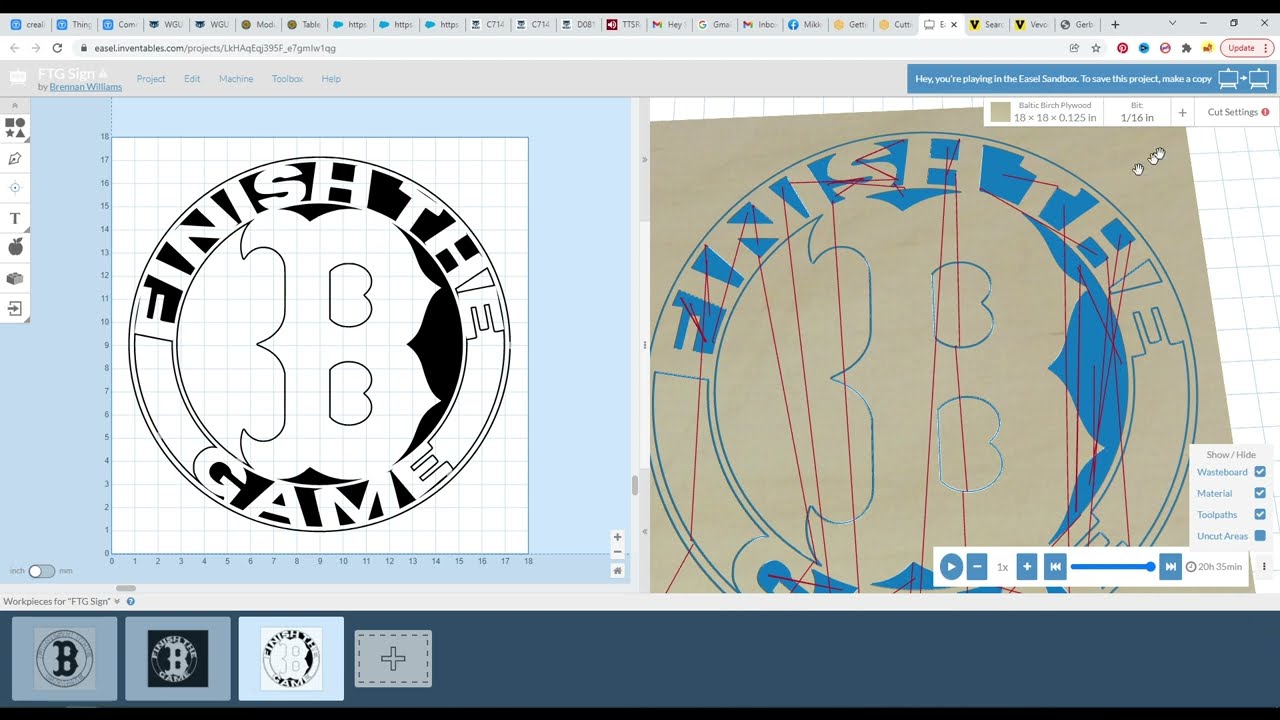Viewport: 1280px width, 720px height.
Task: Toggle Wasteboard visibility checkbox
Action: (1260, 472)
